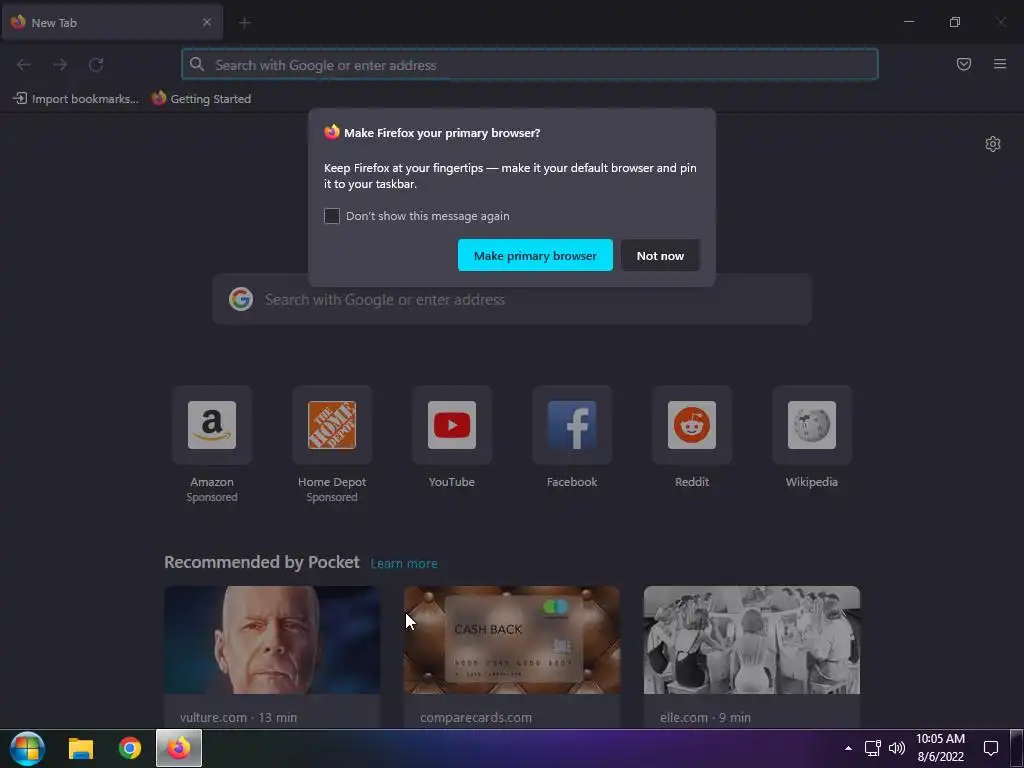
Task: Open File Explorer from taskbar
Action: [81, 748]
